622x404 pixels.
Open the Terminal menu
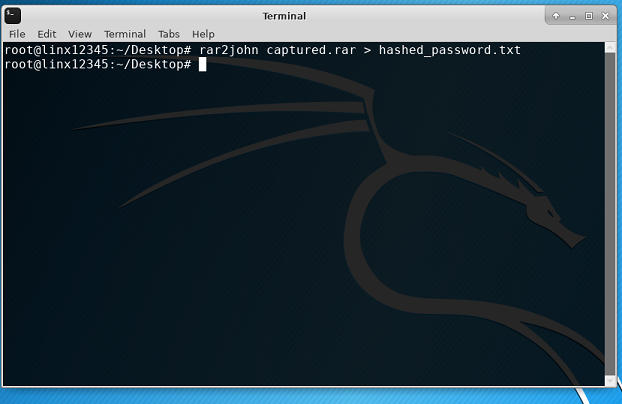[125, 34]
